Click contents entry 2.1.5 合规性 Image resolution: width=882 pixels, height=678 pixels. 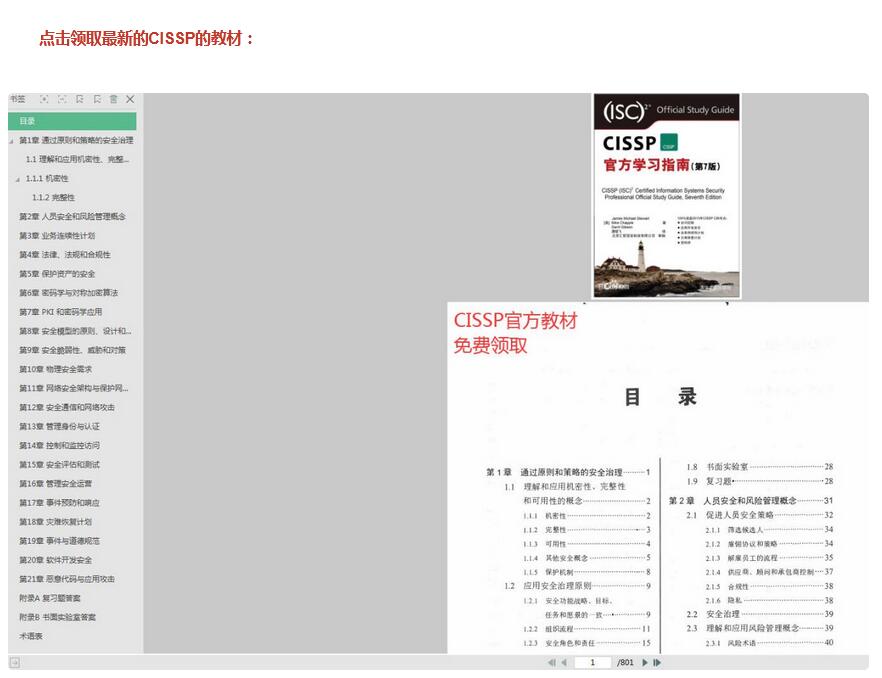point(770,586)
